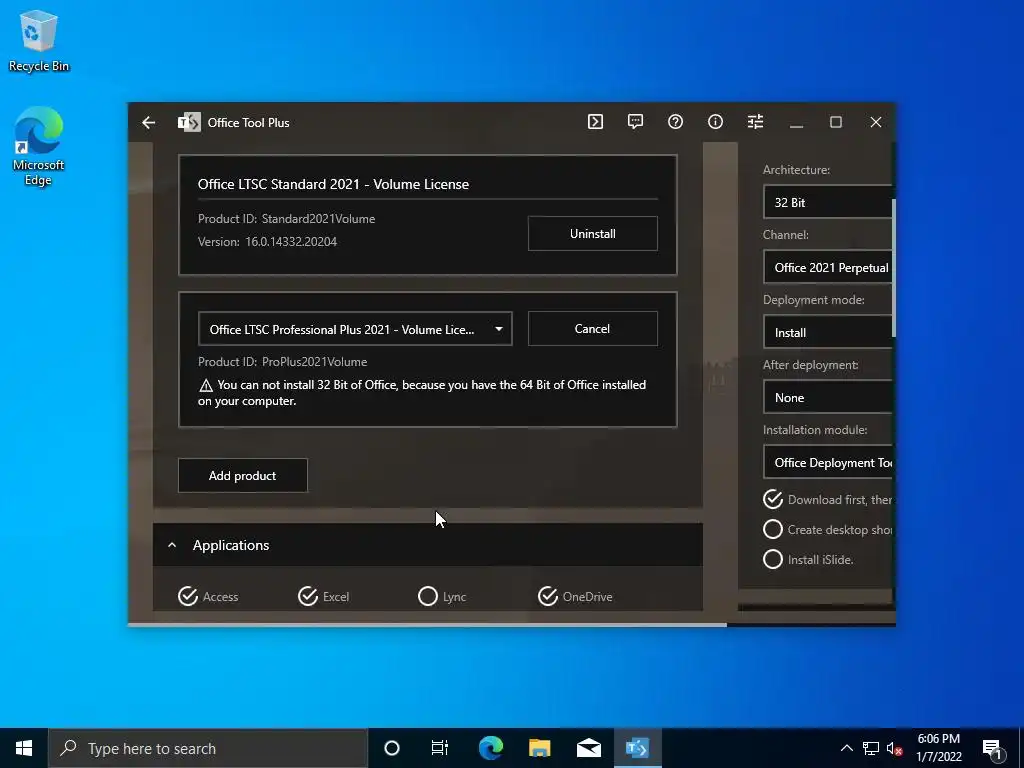The height and width of the screenshot is (768, 1024).
Task: Open the command box icon in title bar
Action: tap(595, 121)
